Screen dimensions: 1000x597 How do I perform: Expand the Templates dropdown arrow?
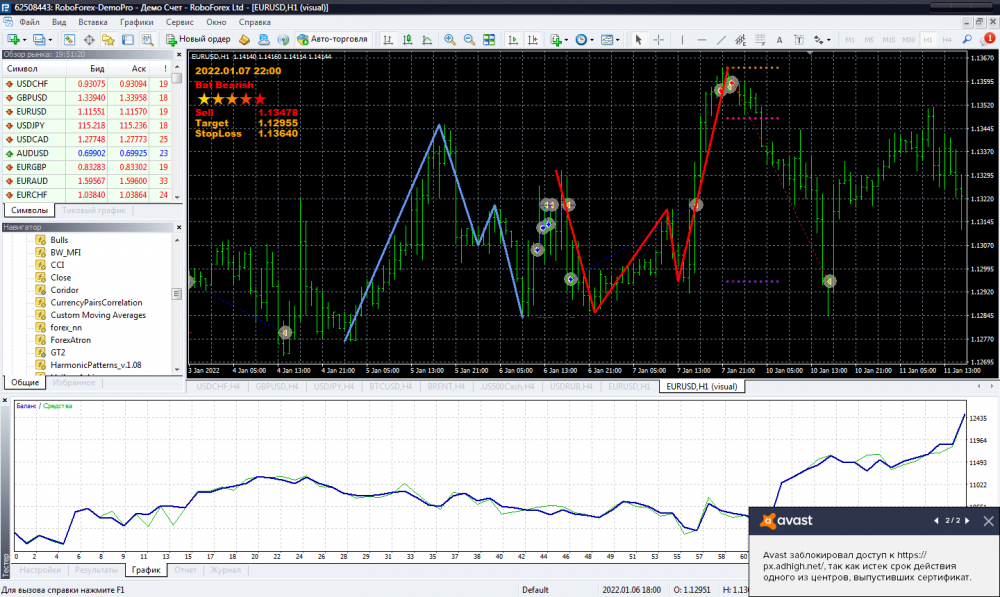[x=617, y=40]
